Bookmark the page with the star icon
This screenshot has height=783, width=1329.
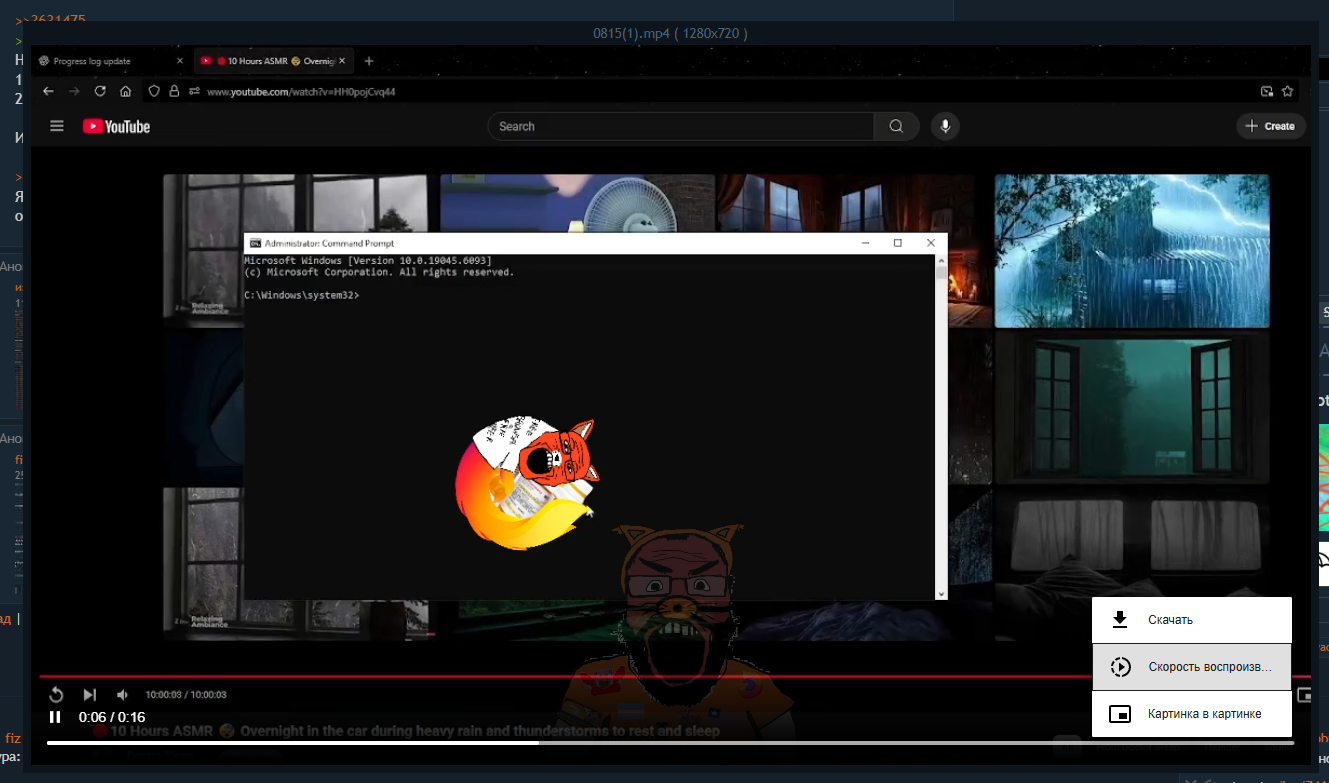1288,91
